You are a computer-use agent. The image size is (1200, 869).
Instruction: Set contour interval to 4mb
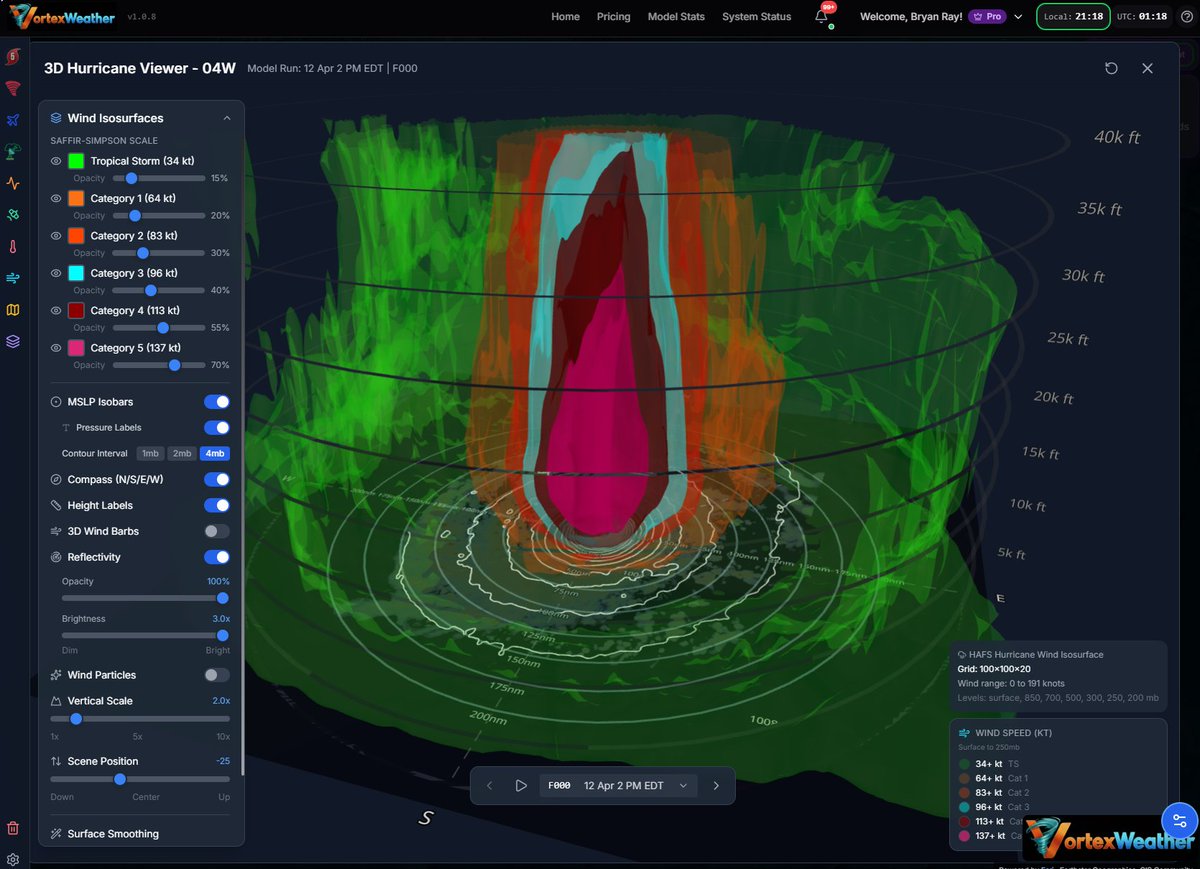point(215,454)
